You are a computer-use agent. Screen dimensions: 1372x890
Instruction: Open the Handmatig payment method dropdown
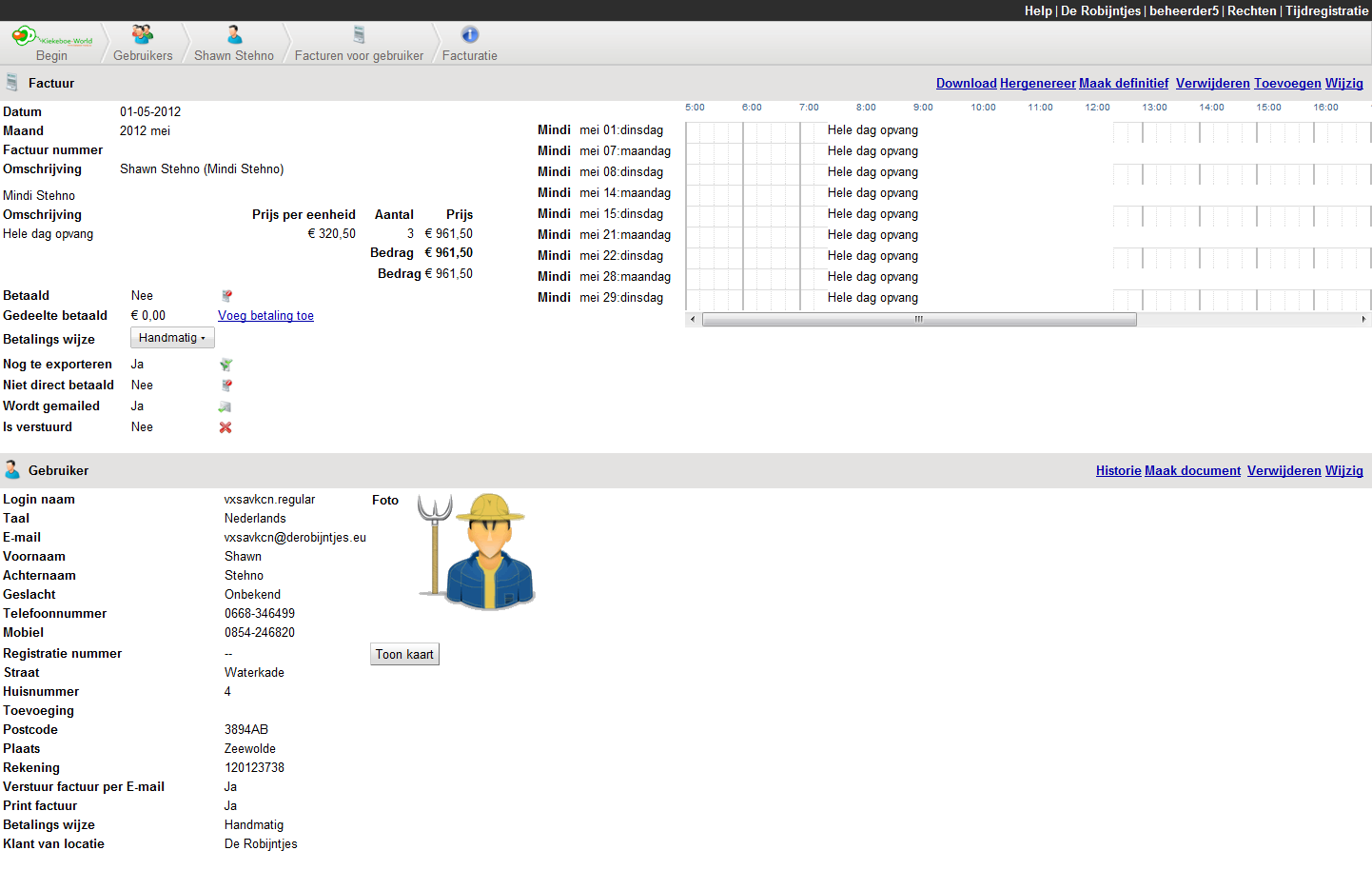(172, 338)
